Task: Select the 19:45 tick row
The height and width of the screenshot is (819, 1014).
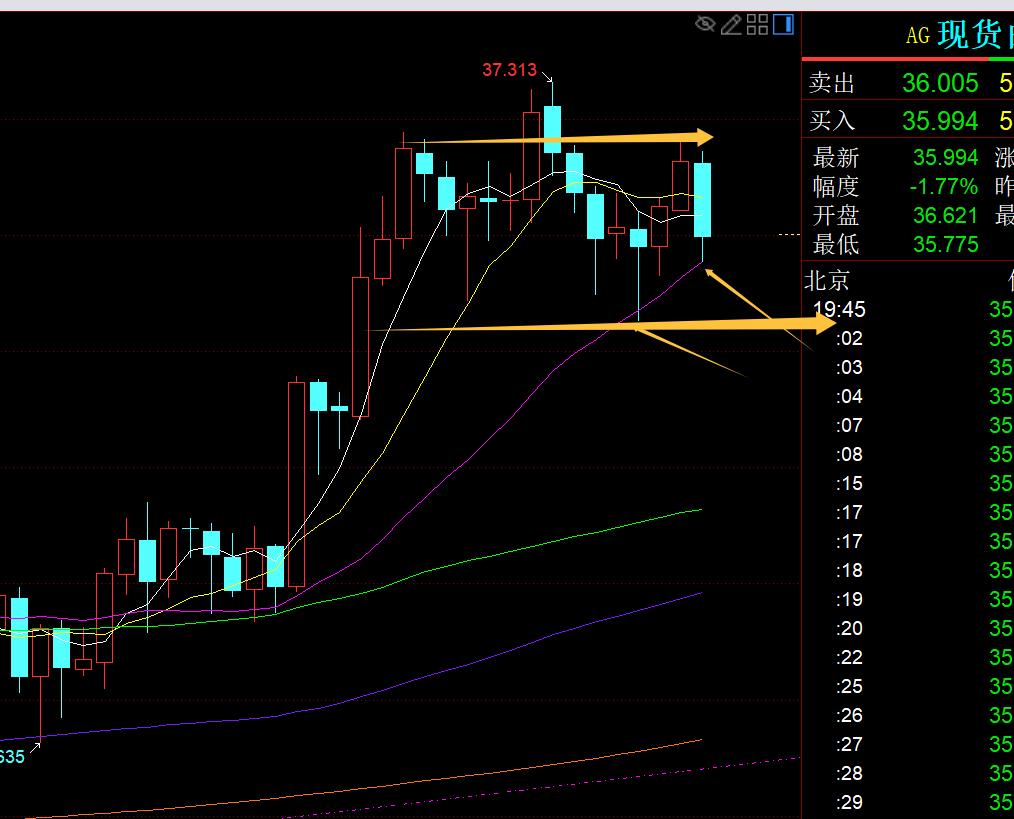Action: point(839,309)
